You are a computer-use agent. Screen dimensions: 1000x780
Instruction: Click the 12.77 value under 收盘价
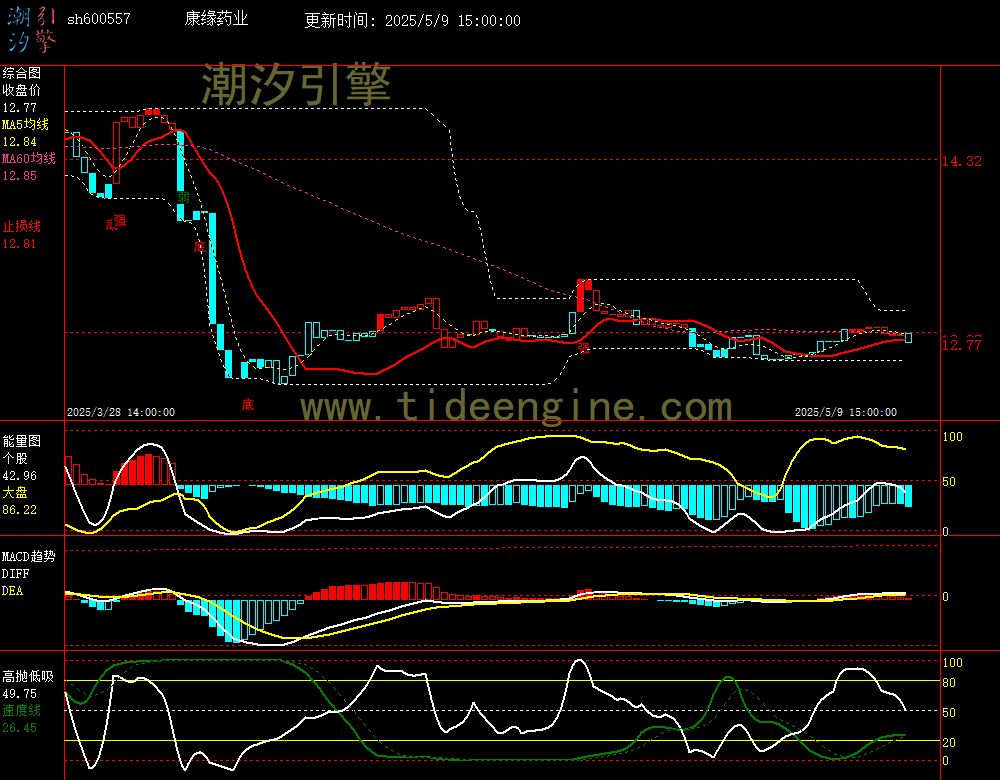tap(20, 108)
